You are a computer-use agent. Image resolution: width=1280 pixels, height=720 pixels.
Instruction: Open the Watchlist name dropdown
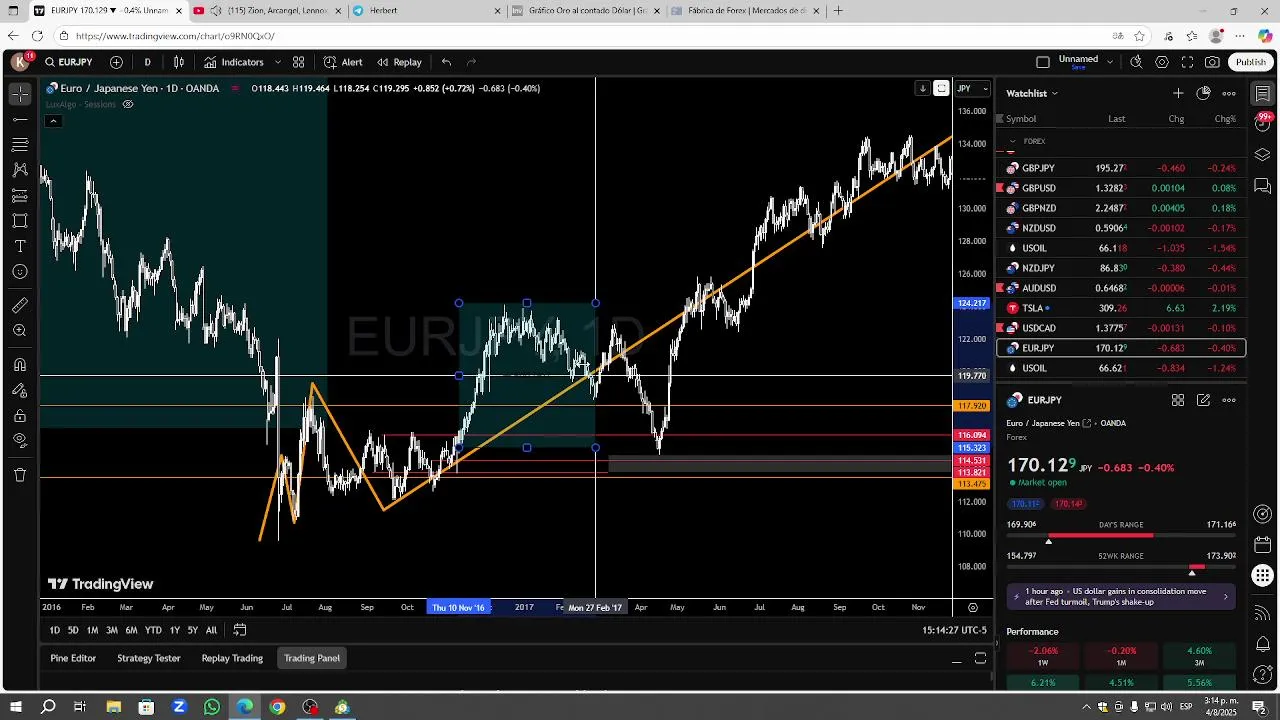(1032, 93)
